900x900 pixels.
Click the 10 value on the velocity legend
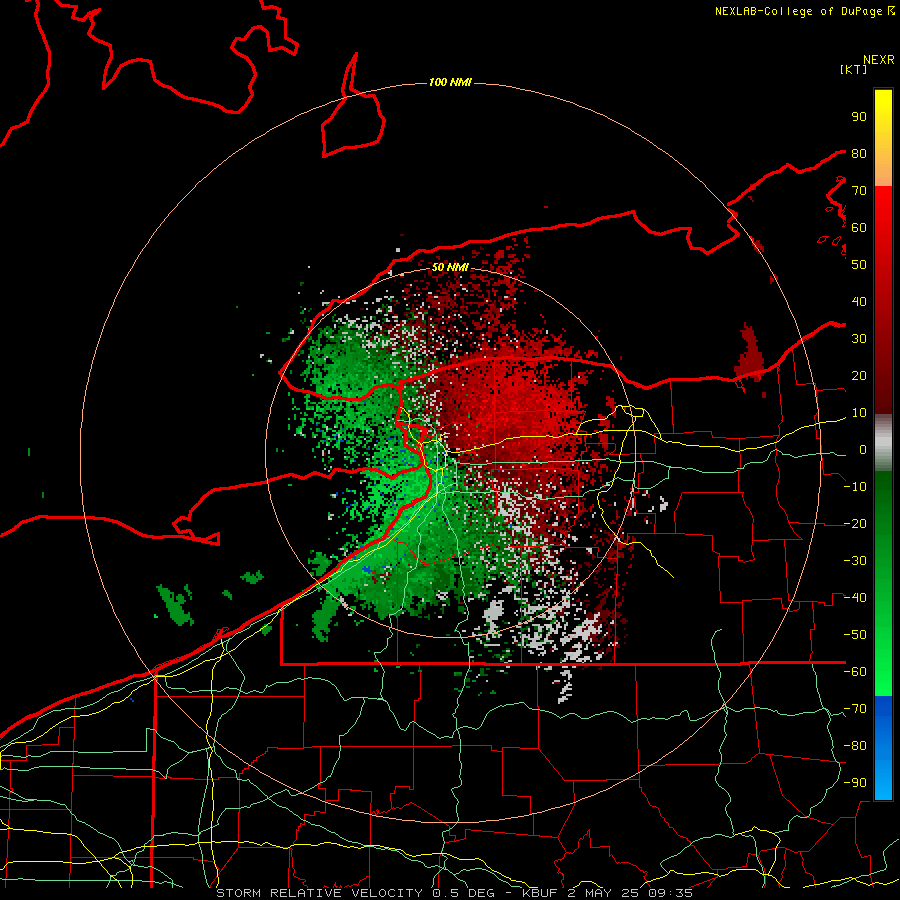point(859,413)
